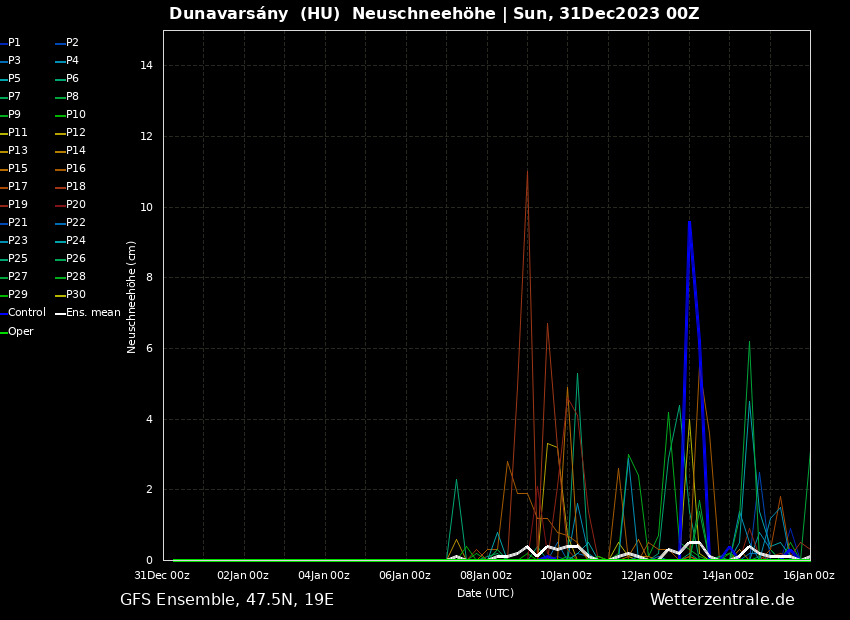Click the Date (UTC) x-axis label

point(485,594)
